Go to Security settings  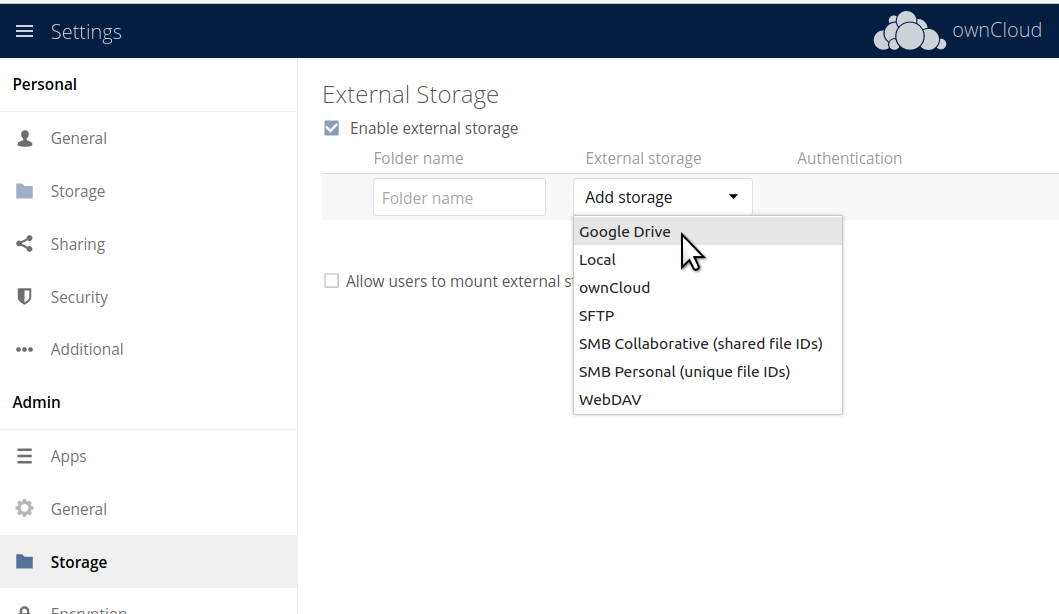149,297
